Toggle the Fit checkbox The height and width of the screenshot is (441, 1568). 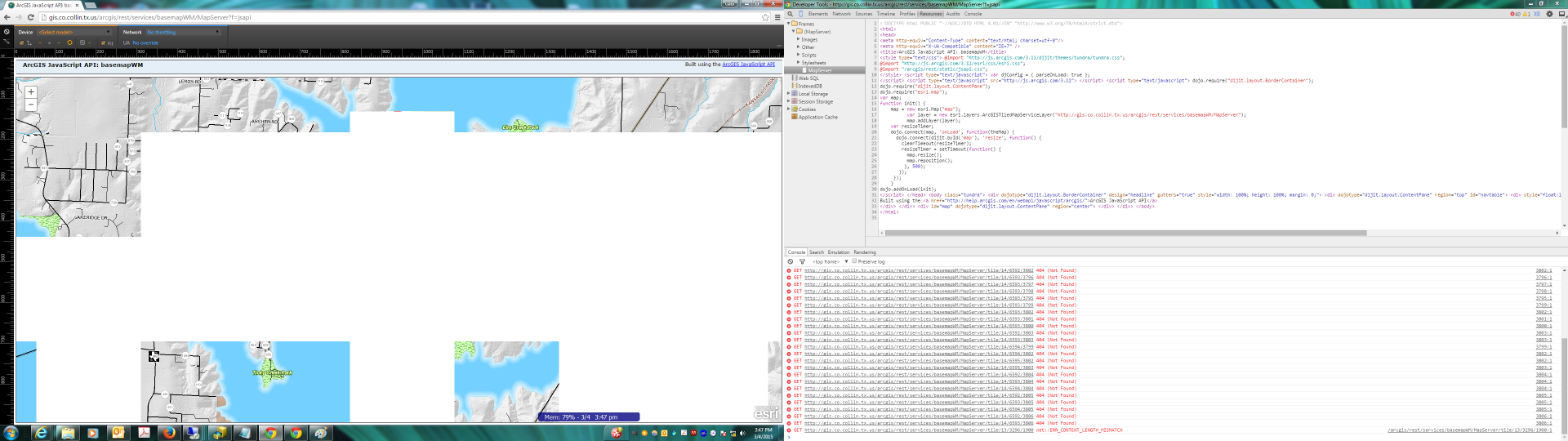103,42
